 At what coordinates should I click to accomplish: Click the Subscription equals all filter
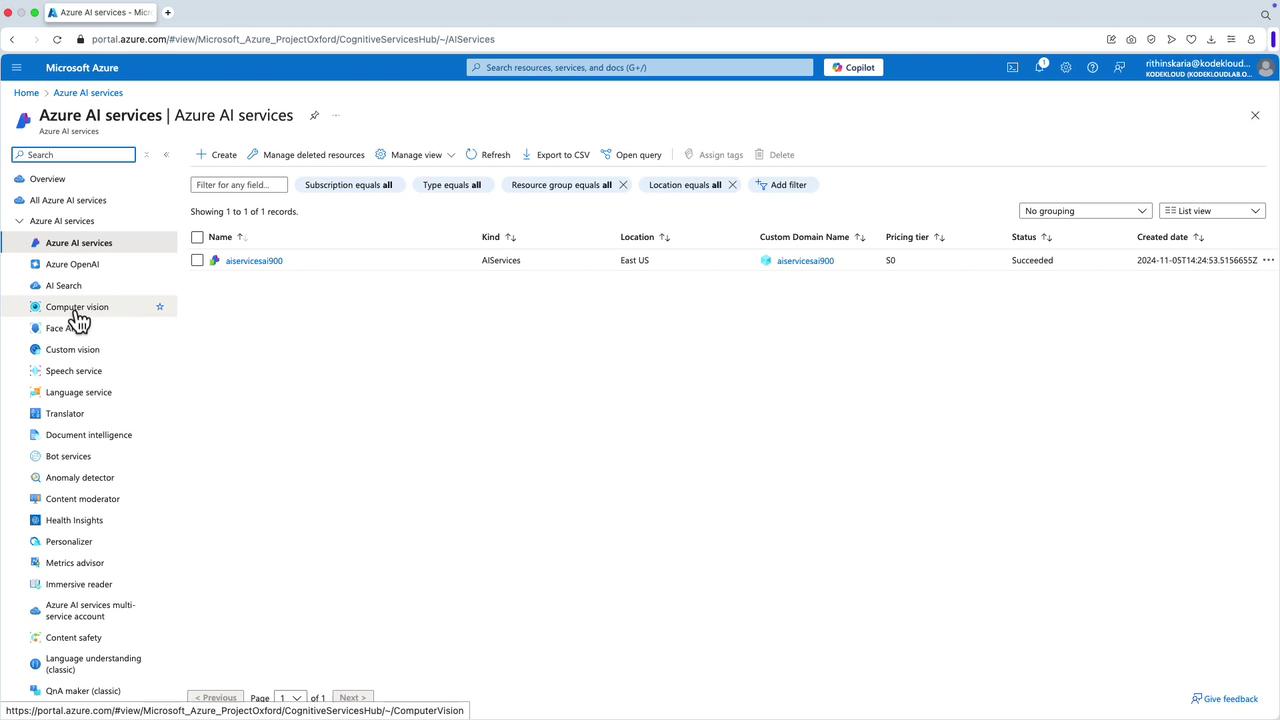click(x=349, y=185)
